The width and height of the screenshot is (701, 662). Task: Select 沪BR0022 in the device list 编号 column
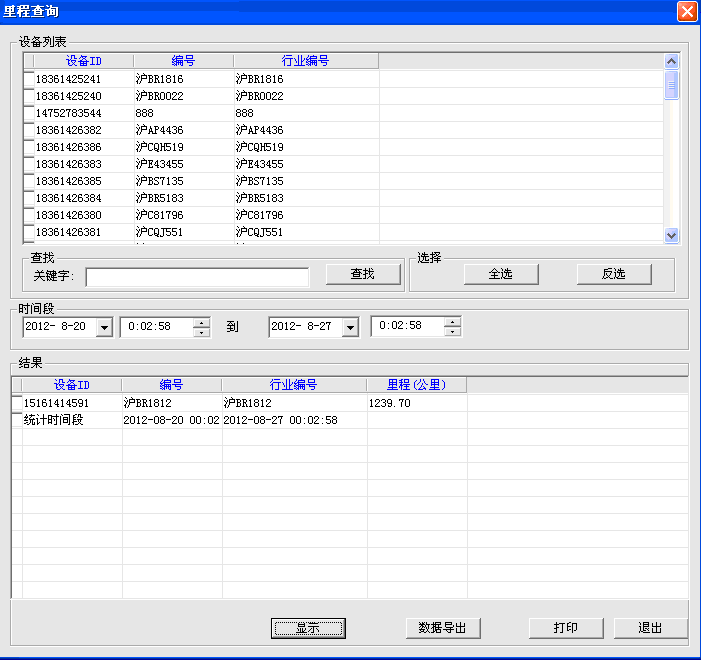pos(160,96)
